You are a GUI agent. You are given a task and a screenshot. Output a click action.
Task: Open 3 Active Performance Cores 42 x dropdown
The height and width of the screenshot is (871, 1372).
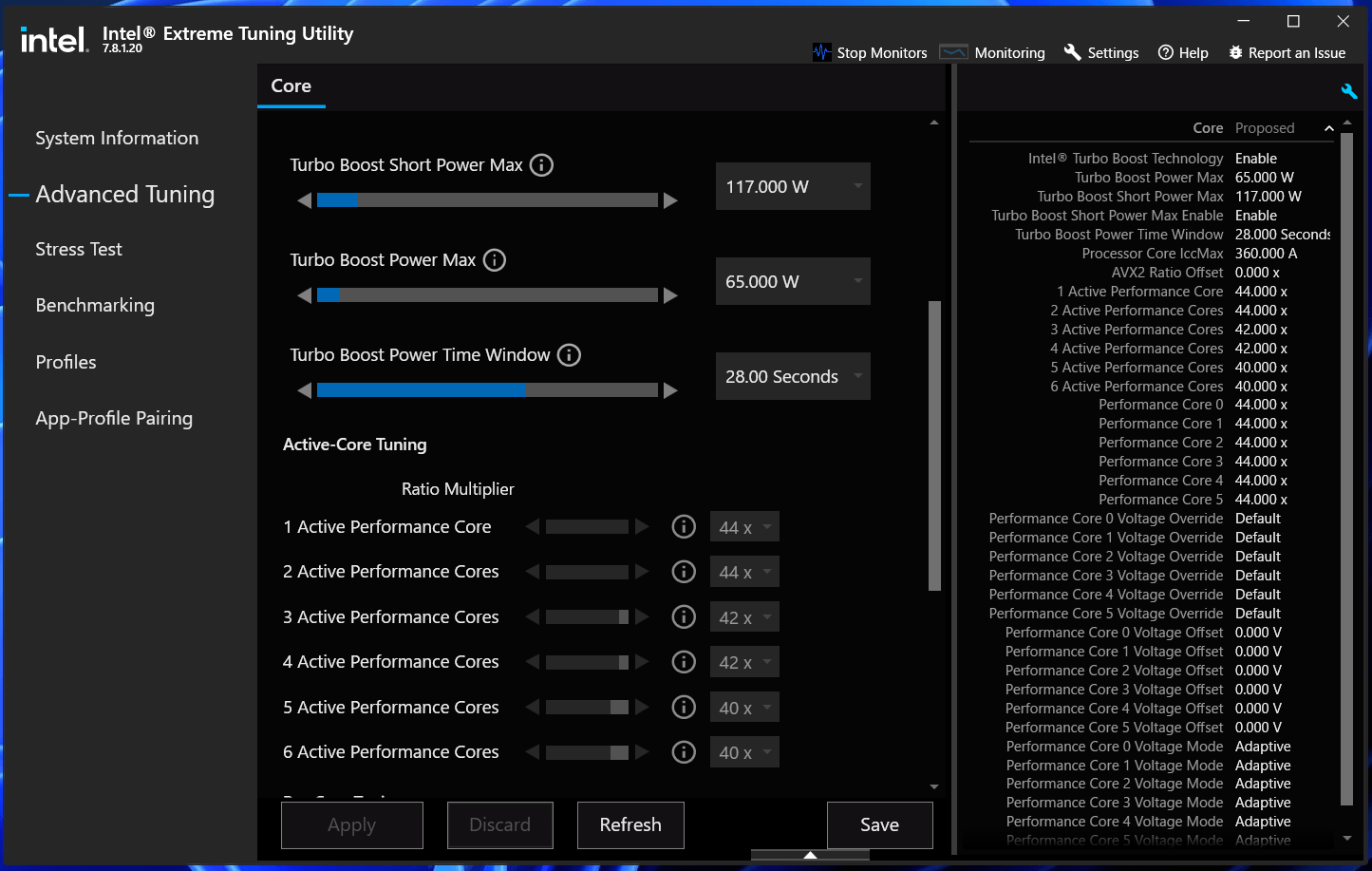744,617
